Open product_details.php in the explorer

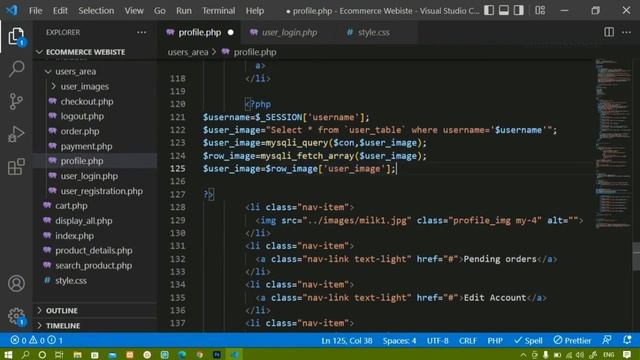[93, 251]
